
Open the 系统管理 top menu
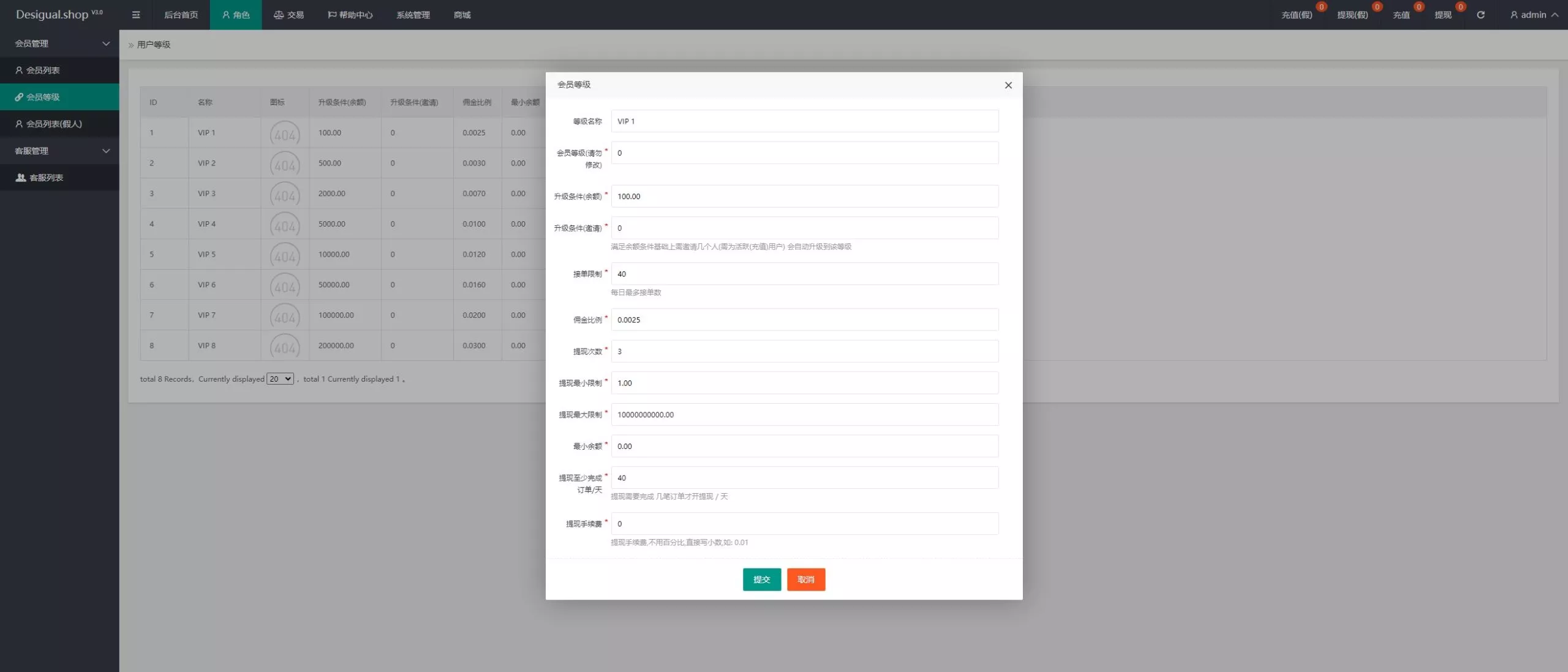(x=413, y=15)
